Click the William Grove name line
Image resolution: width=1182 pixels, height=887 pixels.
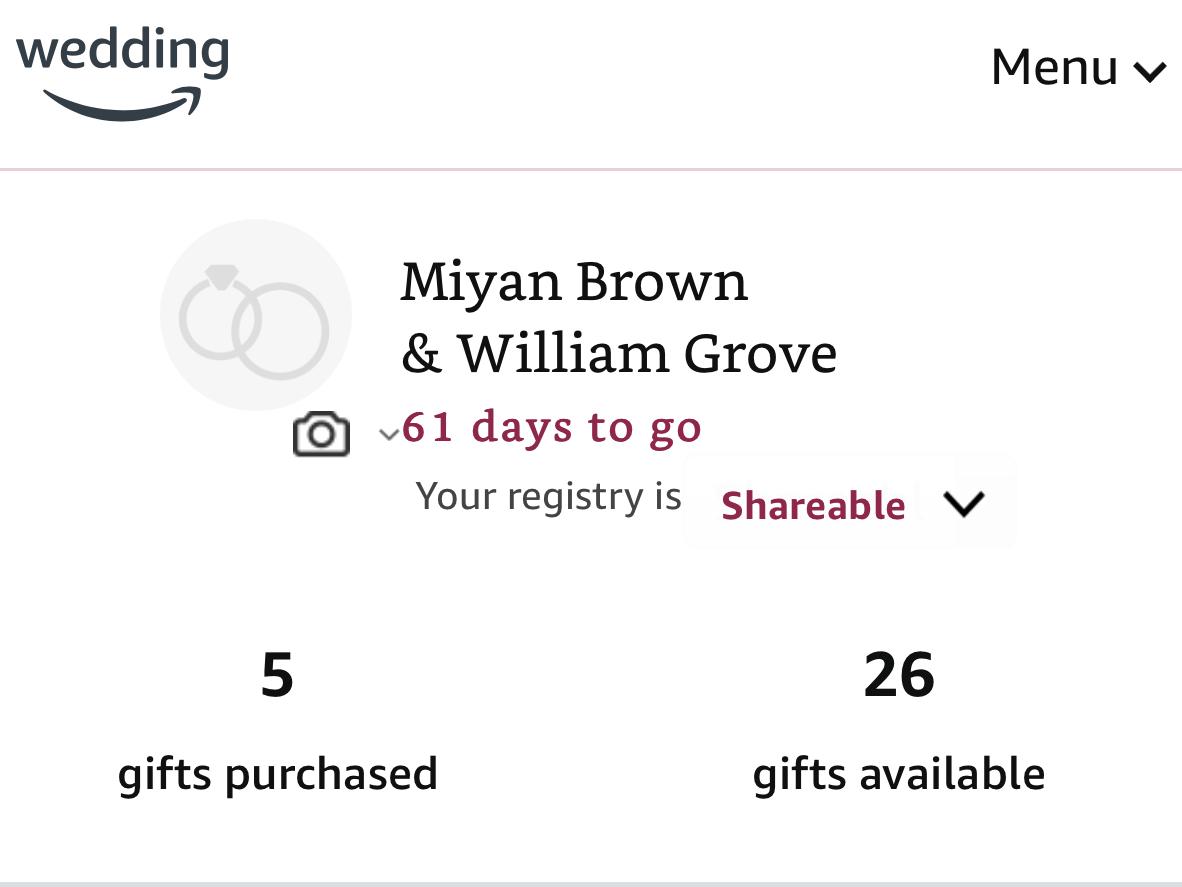pos(619,353)
